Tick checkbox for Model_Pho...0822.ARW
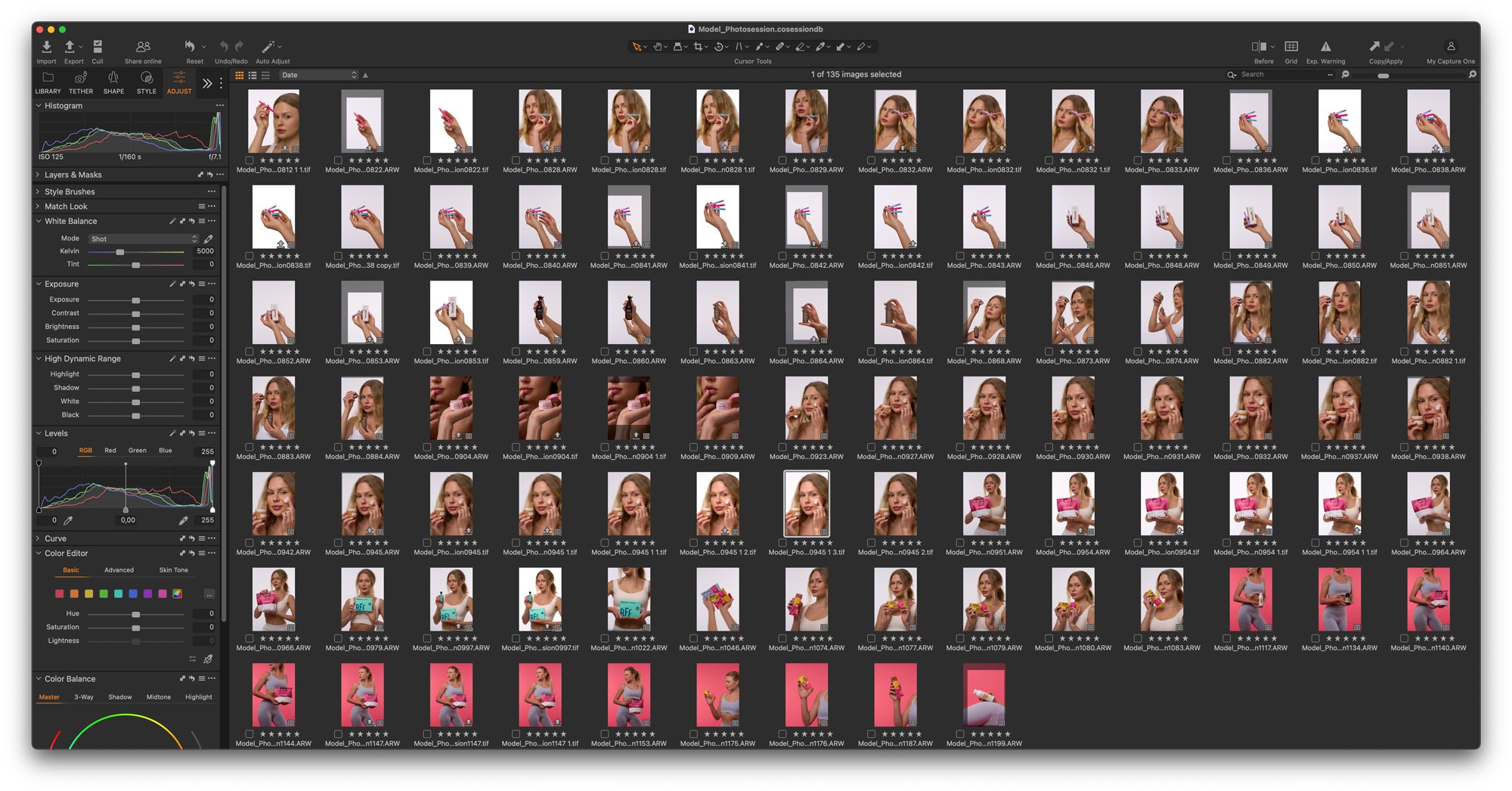 338,160
